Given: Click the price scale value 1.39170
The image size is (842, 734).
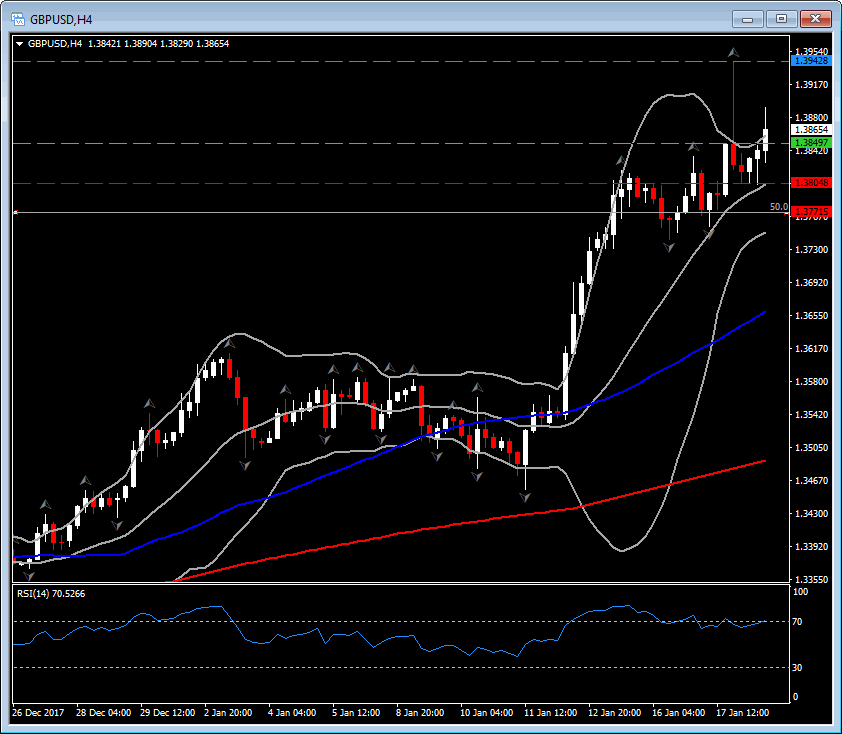Looking at the screenshot, I should point(811,85).
